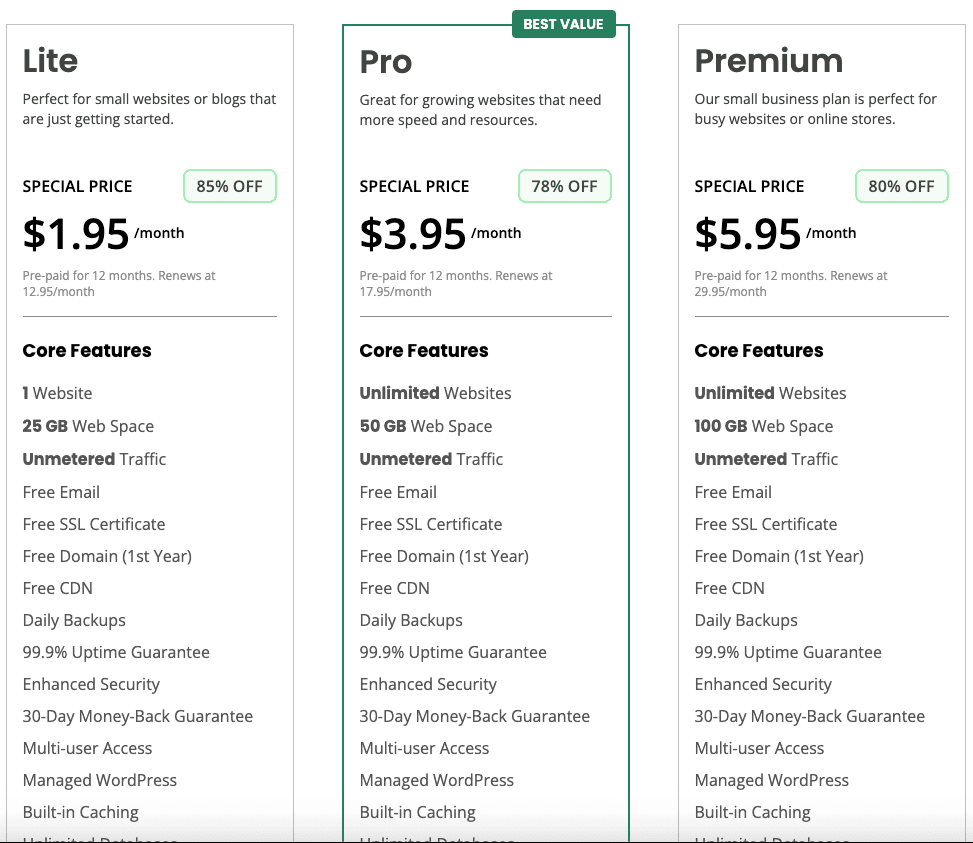Click the renewal note mentioning 29.95/month

(791, 283)
